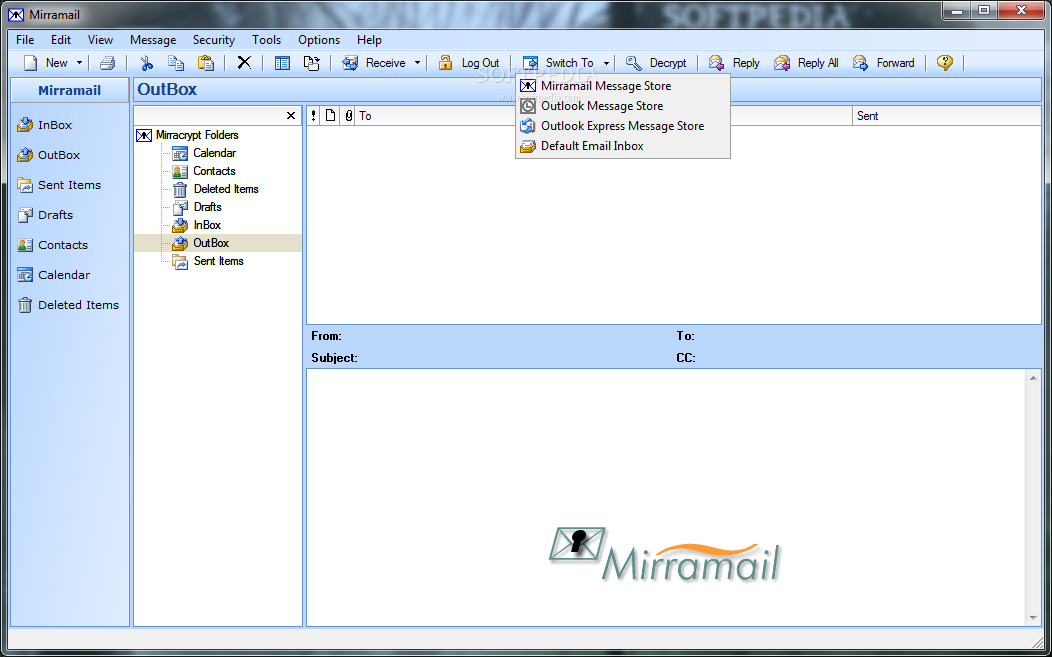Click the Reply button

pyautogui.click(x=734, y=63)
